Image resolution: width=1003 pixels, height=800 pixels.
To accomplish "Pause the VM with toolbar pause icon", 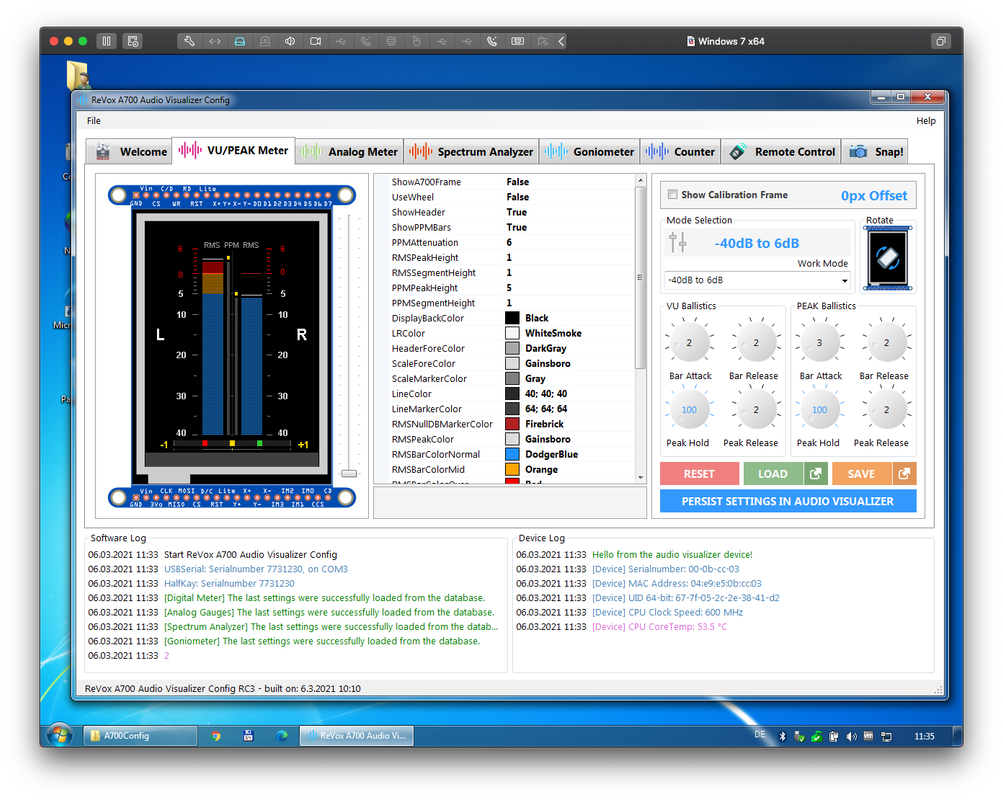I will click(x=106, y=41).
